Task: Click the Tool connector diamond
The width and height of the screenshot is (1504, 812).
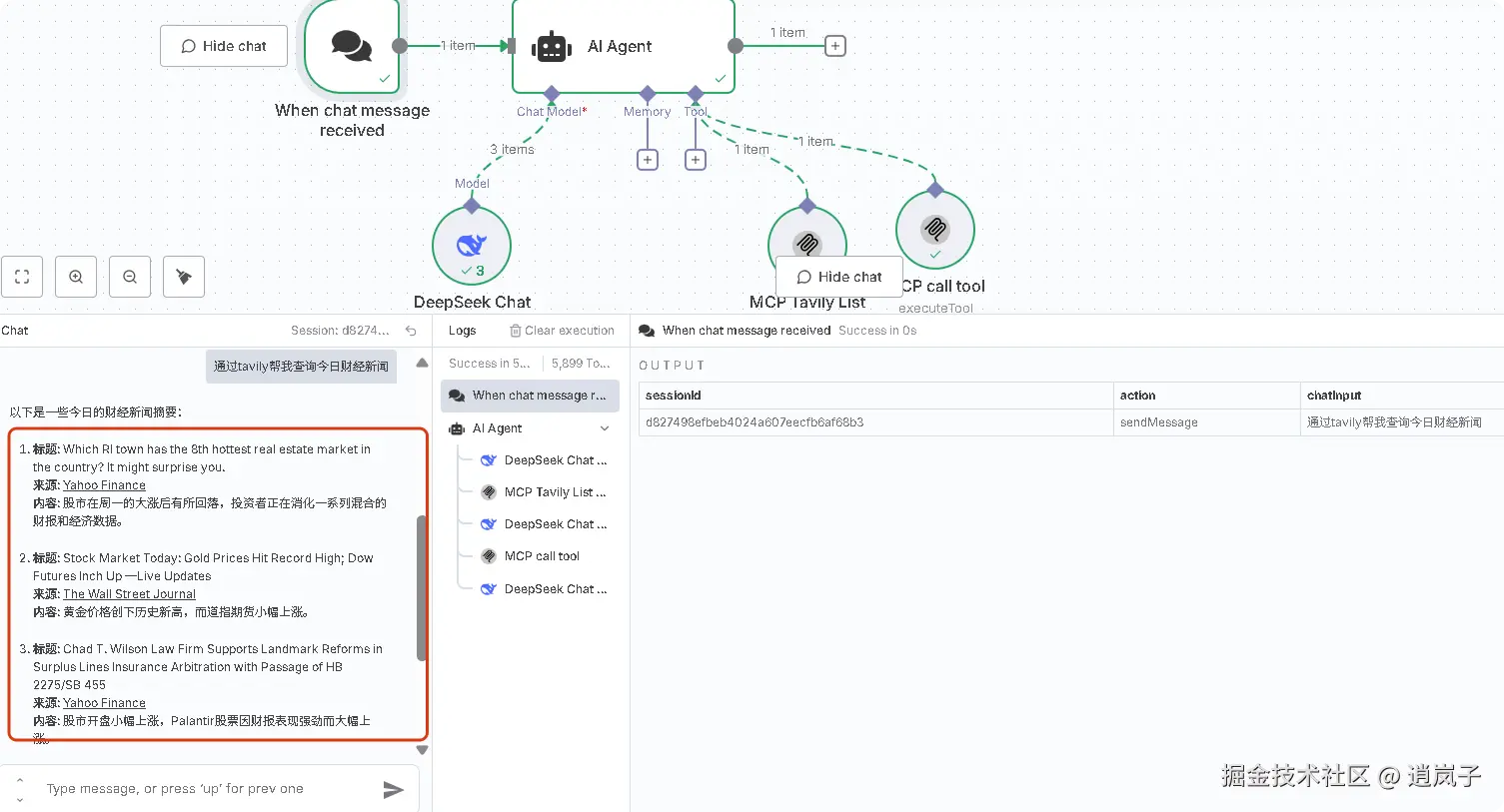Action: point(696,94)
